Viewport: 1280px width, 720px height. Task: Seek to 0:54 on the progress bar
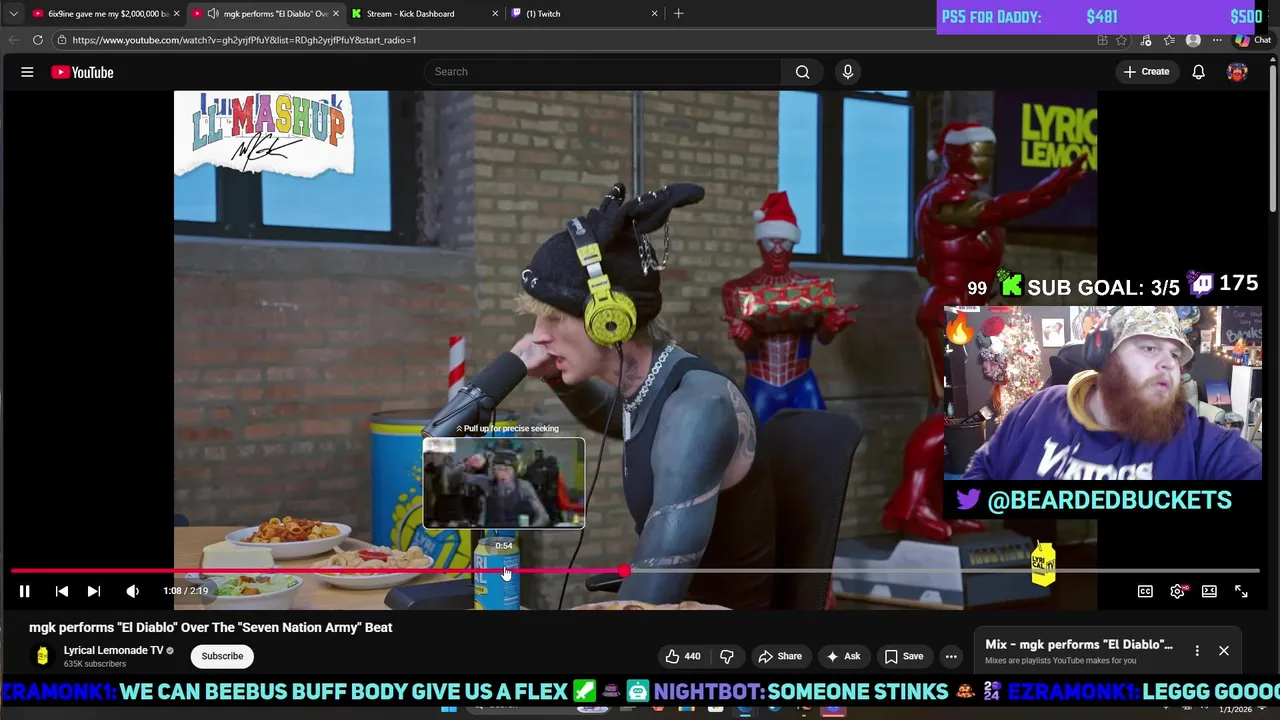tap(505, 571)
